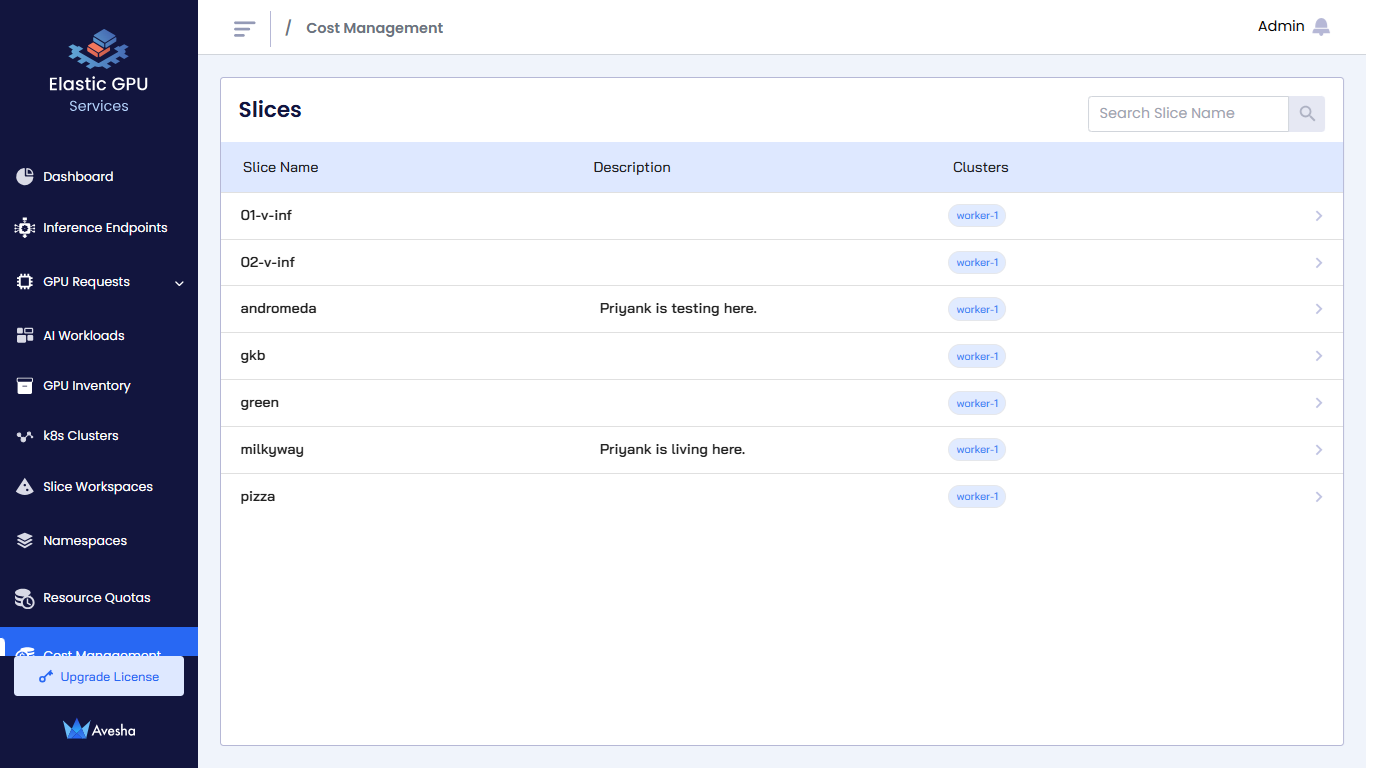This screenshot has width=1375, height=782.
Task: Select the green slice name
Action: (x=260, y=403)
